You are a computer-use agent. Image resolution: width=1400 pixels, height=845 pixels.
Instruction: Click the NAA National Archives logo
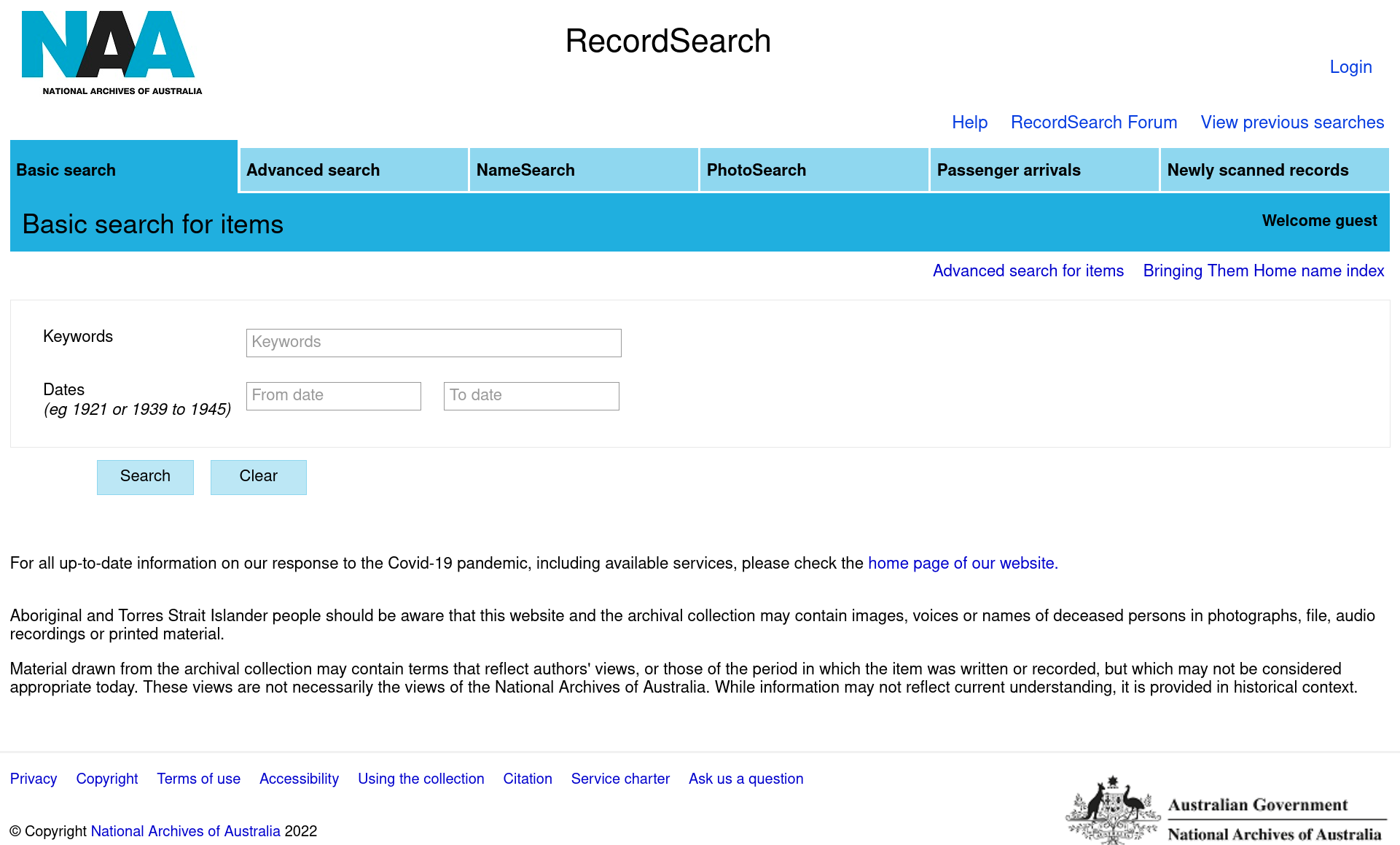tap(112, 53)
